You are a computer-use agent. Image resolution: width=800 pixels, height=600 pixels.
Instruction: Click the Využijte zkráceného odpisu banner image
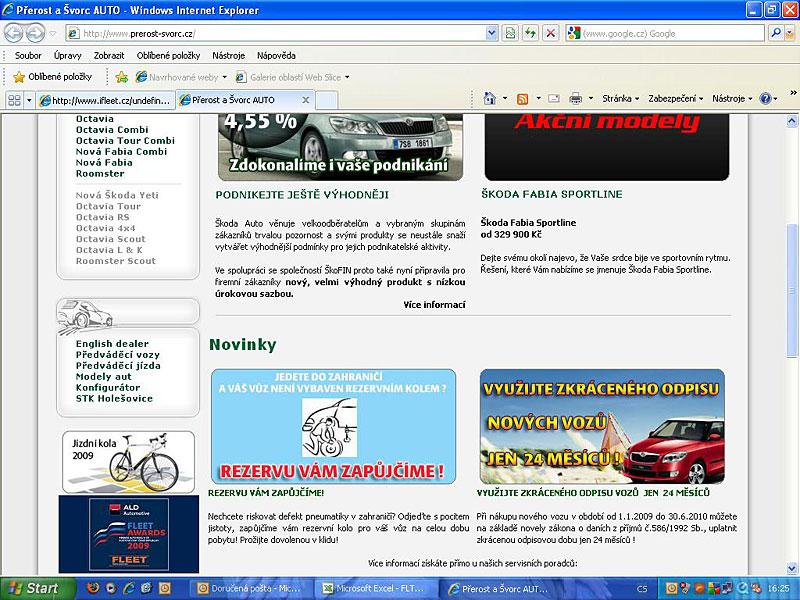(602, 427)
